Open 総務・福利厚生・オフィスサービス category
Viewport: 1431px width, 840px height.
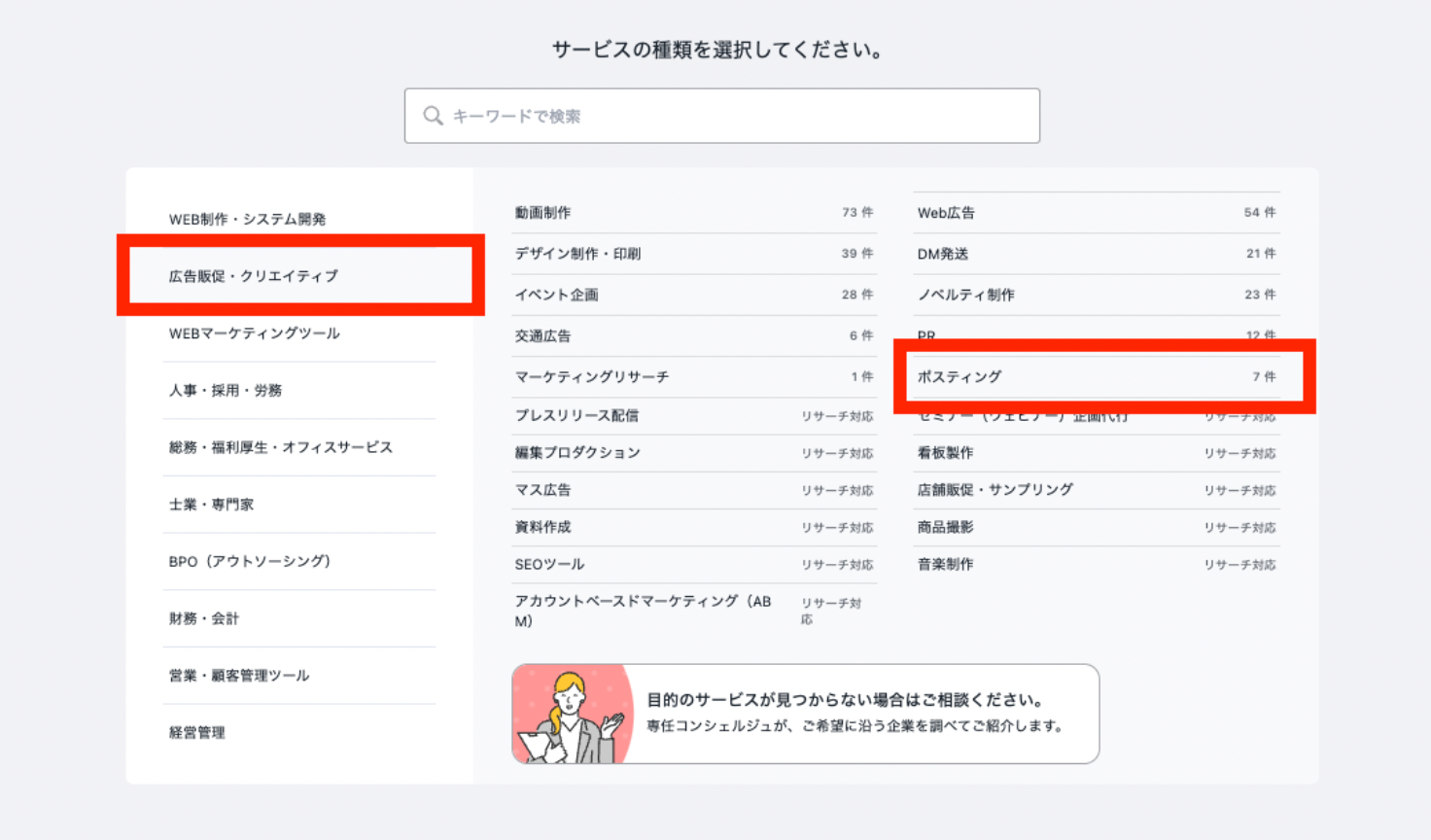tap(281, 447)
